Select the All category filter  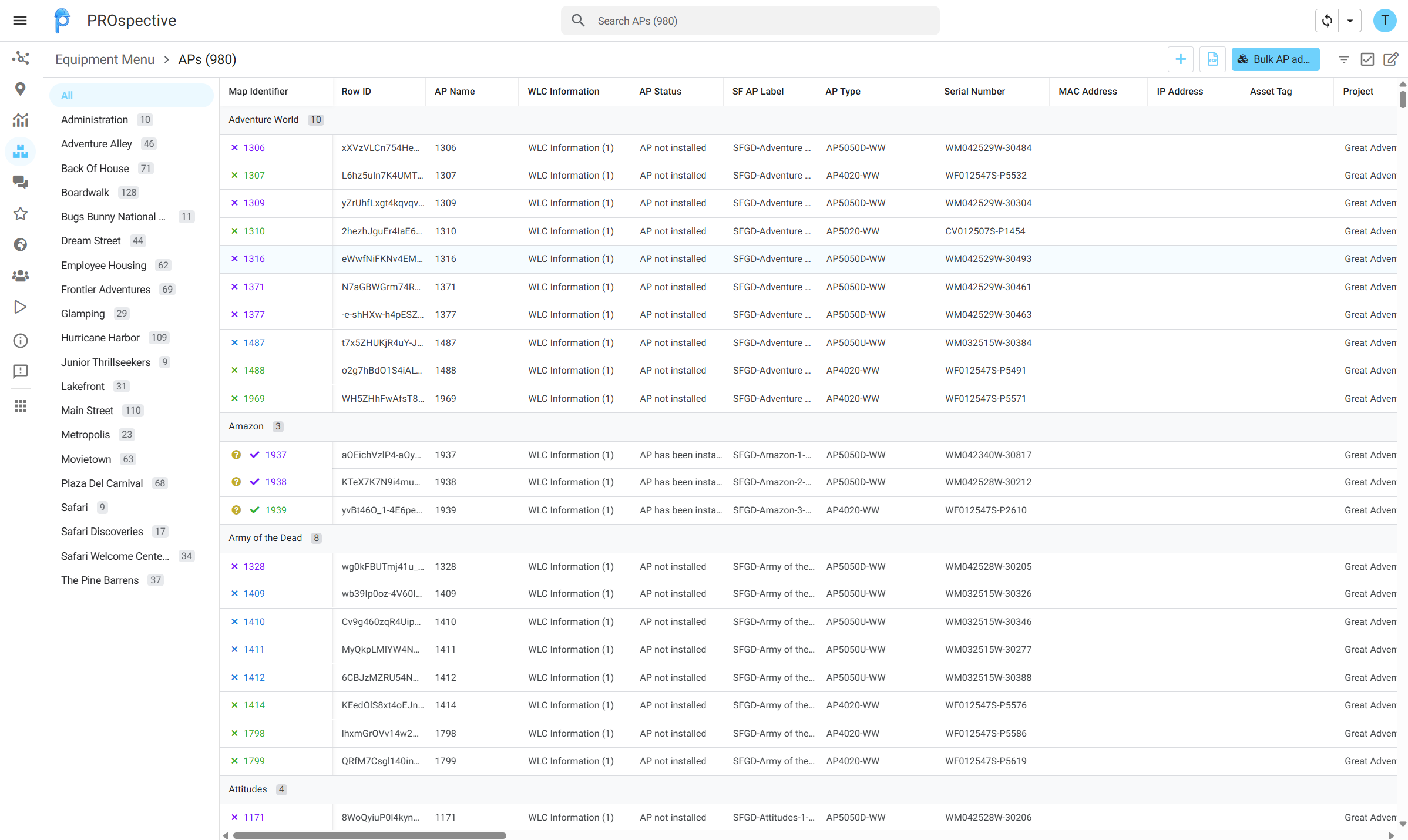[x=131, y=95]
